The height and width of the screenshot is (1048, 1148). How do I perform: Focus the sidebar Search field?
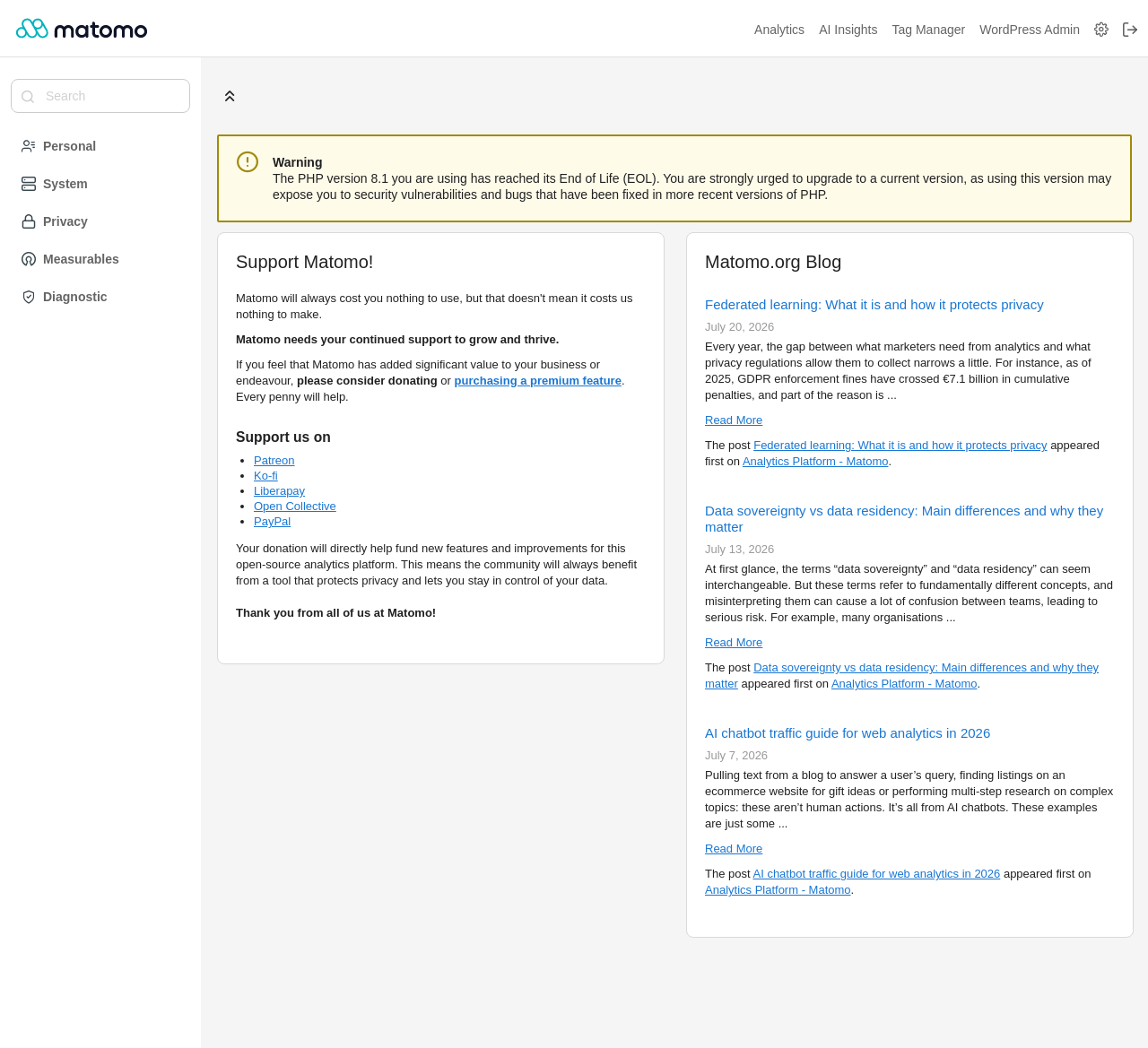coord(100,96)
